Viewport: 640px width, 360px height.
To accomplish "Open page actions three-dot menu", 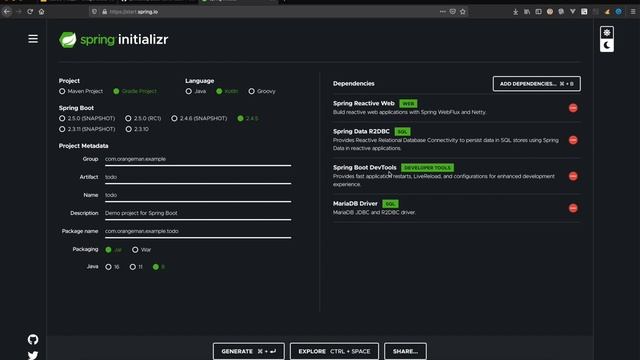I will (x=443, y=11).
